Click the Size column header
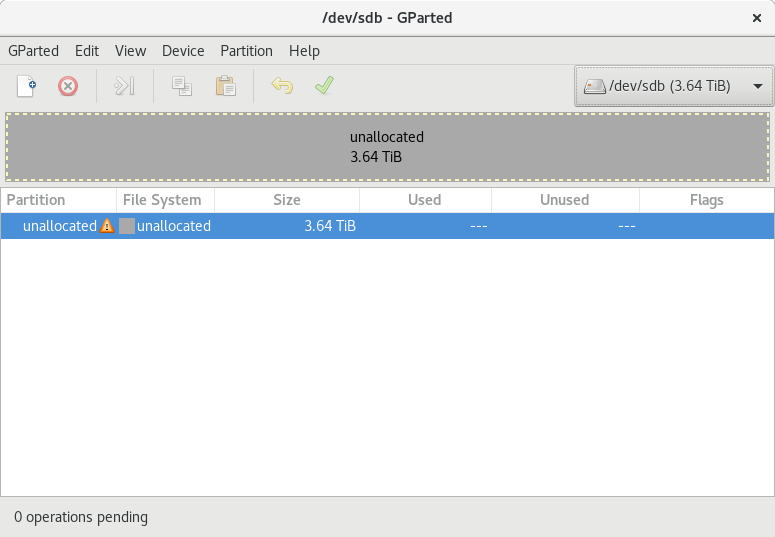Image resolution: width=775 pixels, height=537 pixels. 287,200
